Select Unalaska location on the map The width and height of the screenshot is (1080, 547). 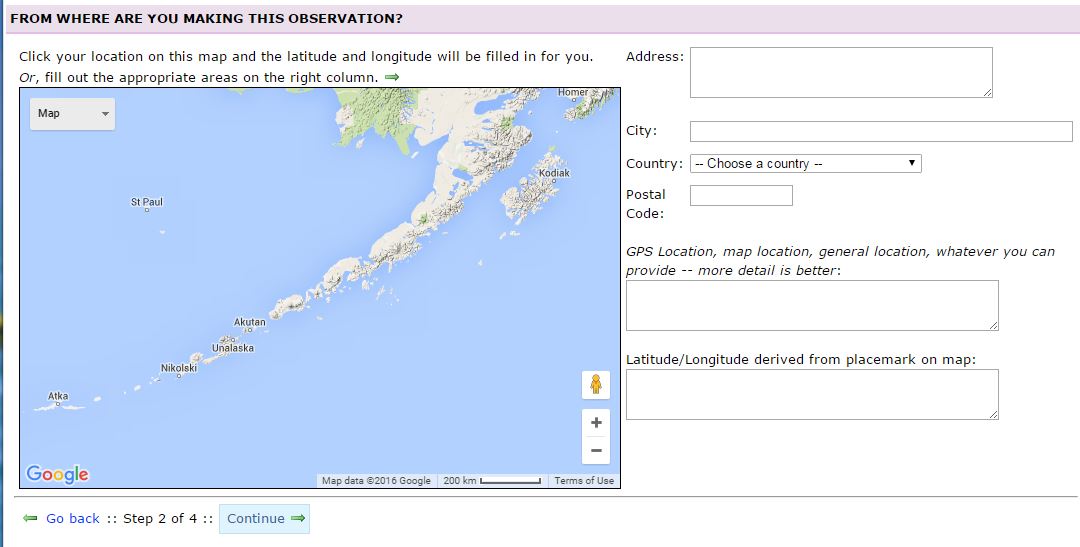click(232, 348)
